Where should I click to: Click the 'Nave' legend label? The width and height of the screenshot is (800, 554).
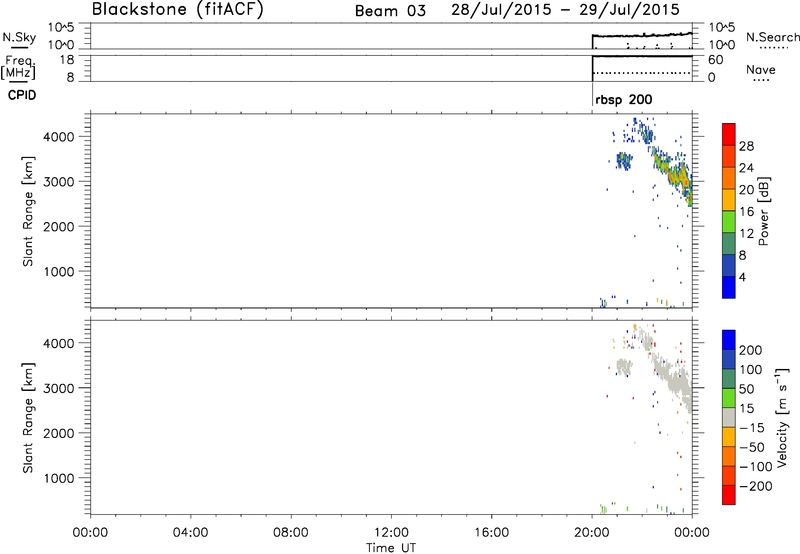click(761, 69)
